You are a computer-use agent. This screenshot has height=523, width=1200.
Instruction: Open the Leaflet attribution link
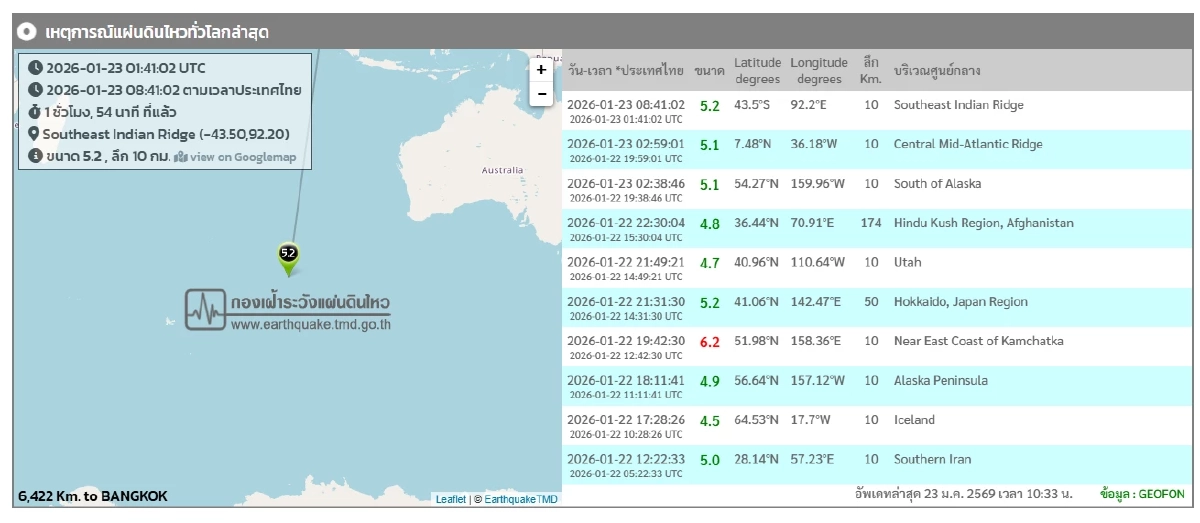(x=450, y=499)
